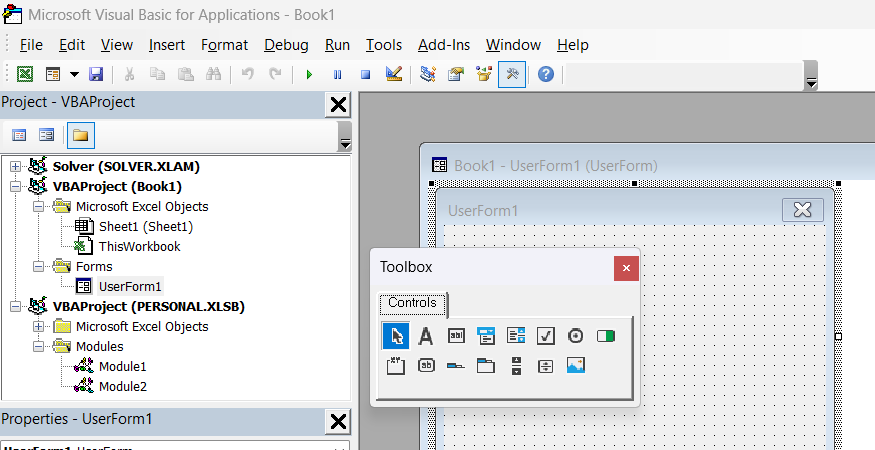Open the Object Browser toolbar icon
This screenshot has height=450, width=875.
pos(484,74)
